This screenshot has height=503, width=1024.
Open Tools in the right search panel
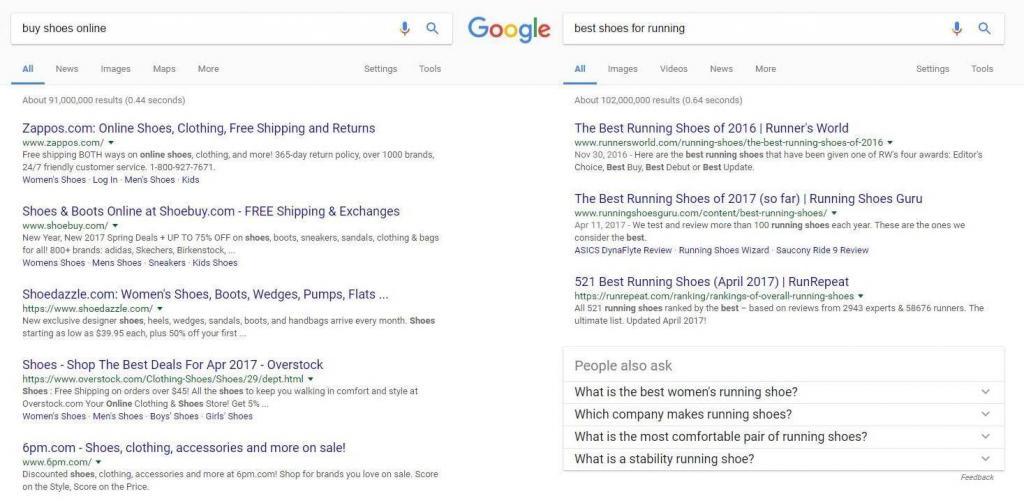click(982, 69)
